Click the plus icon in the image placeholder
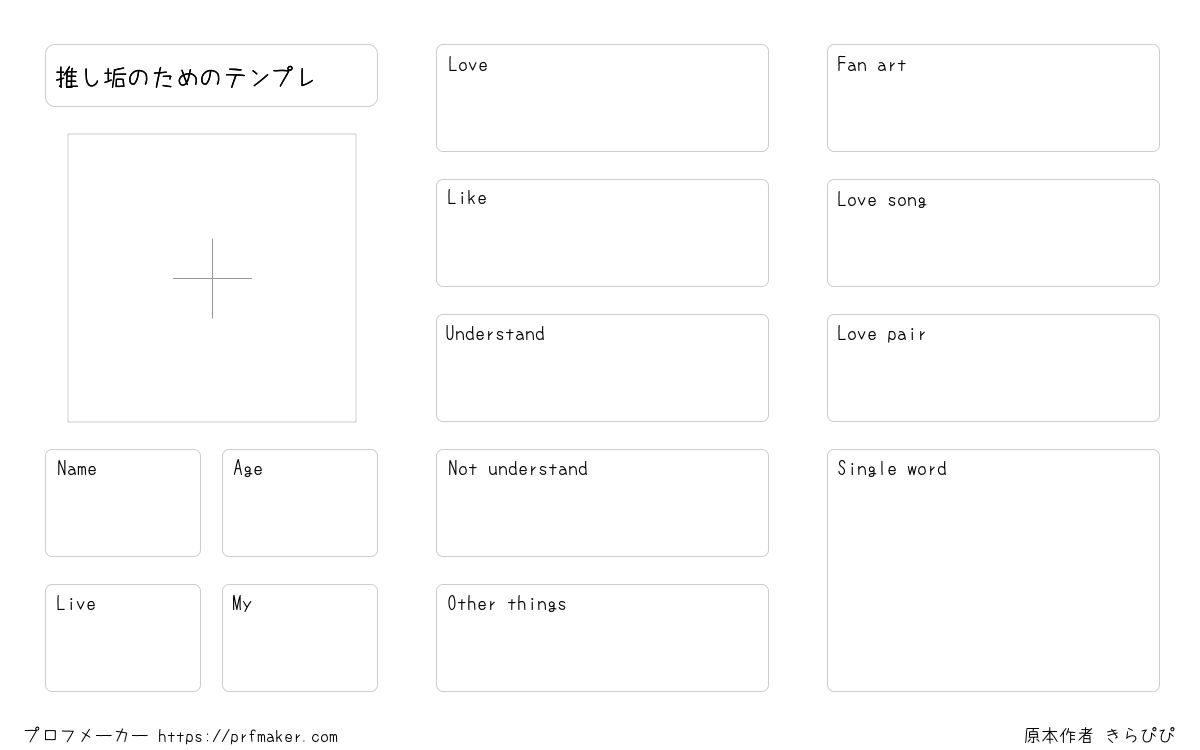The image size is (1200, 750). [x=212, y=278]
